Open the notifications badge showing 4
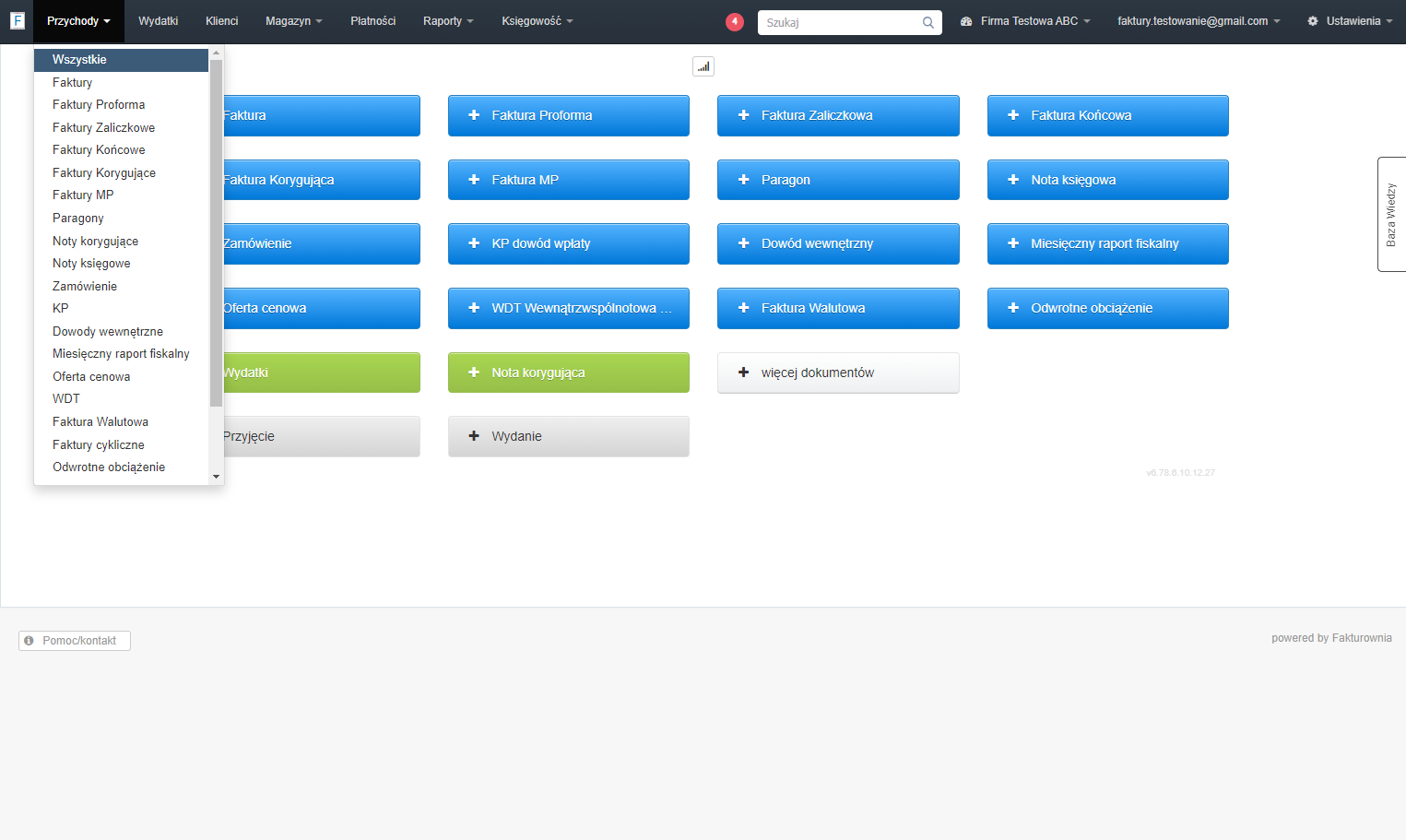 coord(735,21)
